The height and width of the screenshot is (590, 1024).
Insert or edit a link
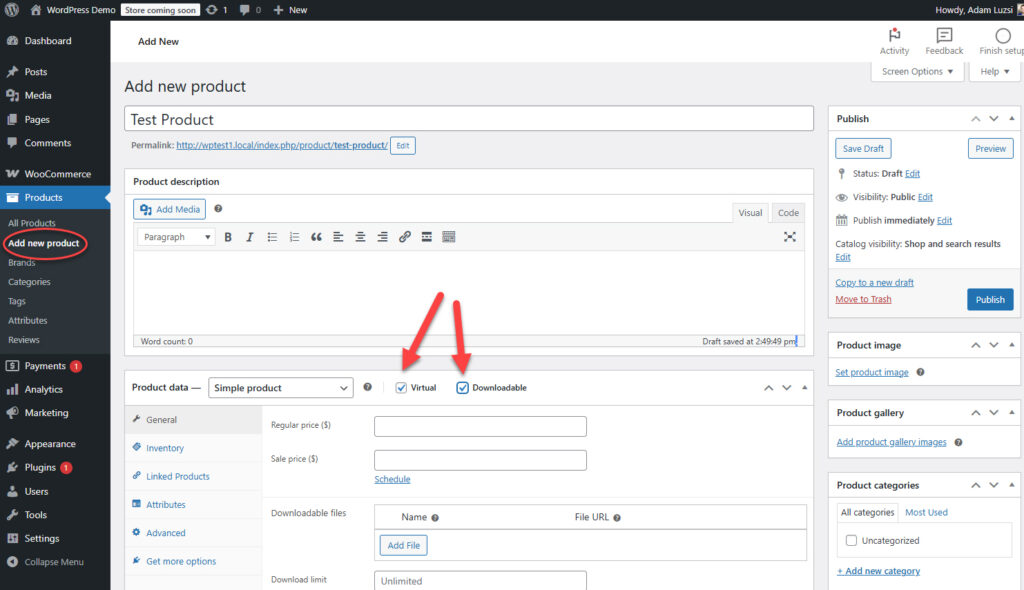pos(405,237)
